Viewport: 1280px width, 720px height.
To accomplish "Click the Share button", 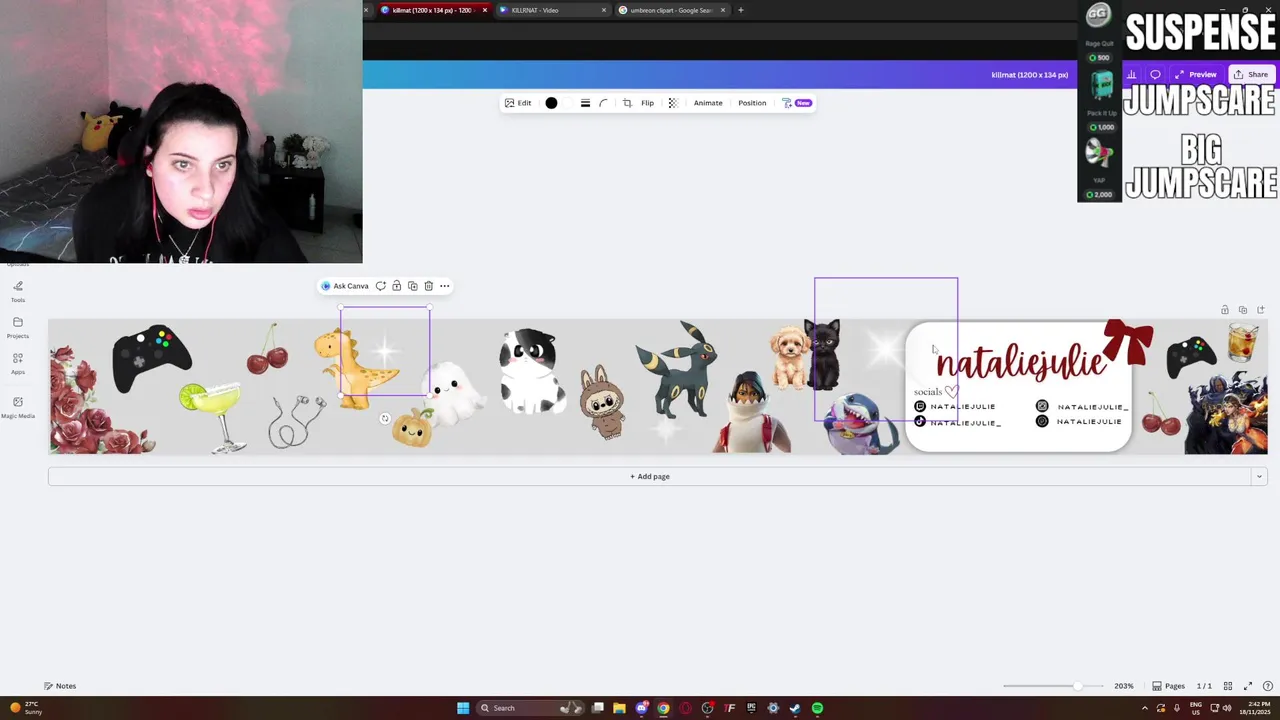I will [x=1251, y=74].
